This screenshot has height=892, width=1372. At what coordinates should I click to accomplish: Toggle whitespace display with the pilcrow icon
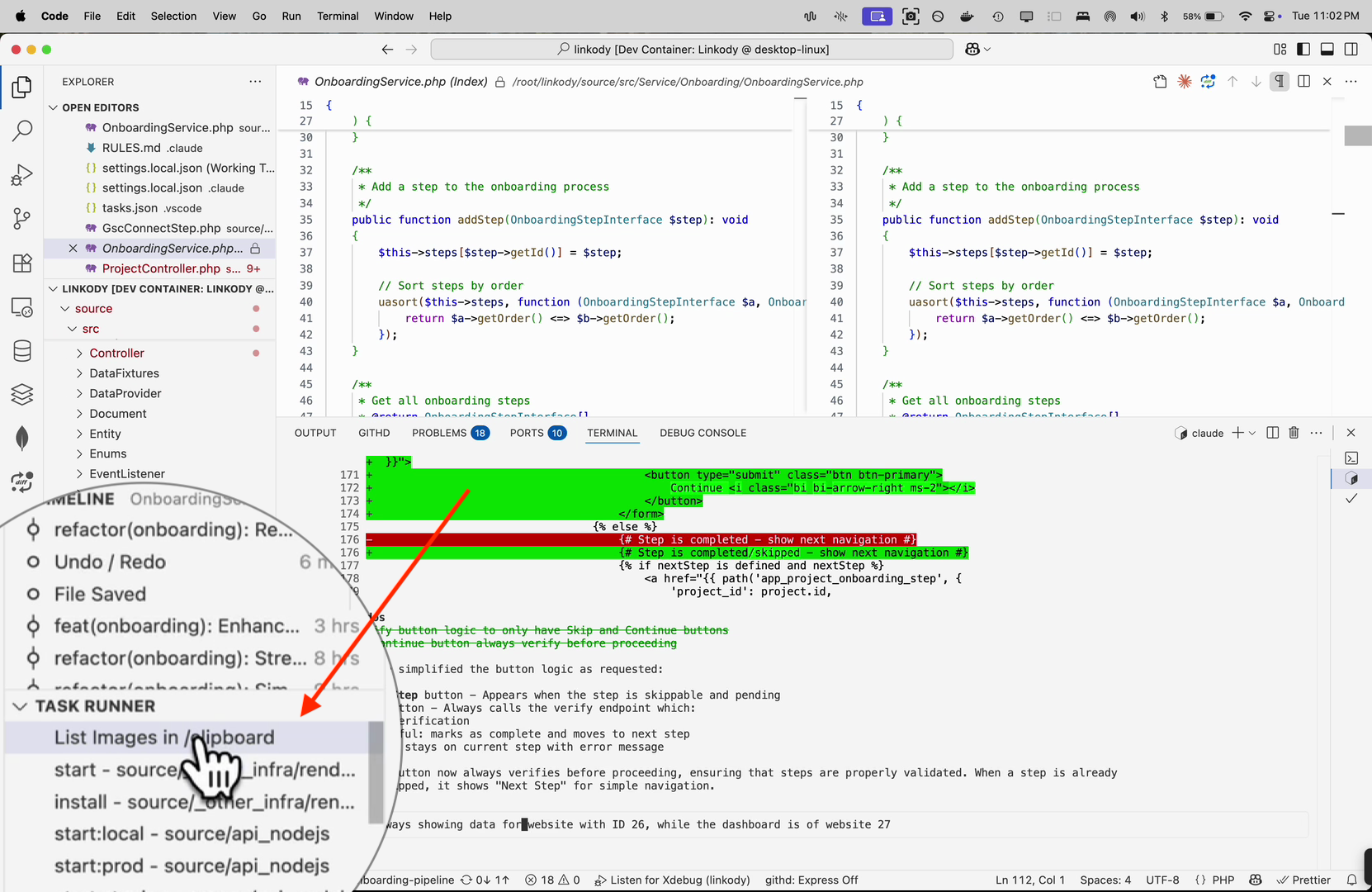click(1280, 82)
